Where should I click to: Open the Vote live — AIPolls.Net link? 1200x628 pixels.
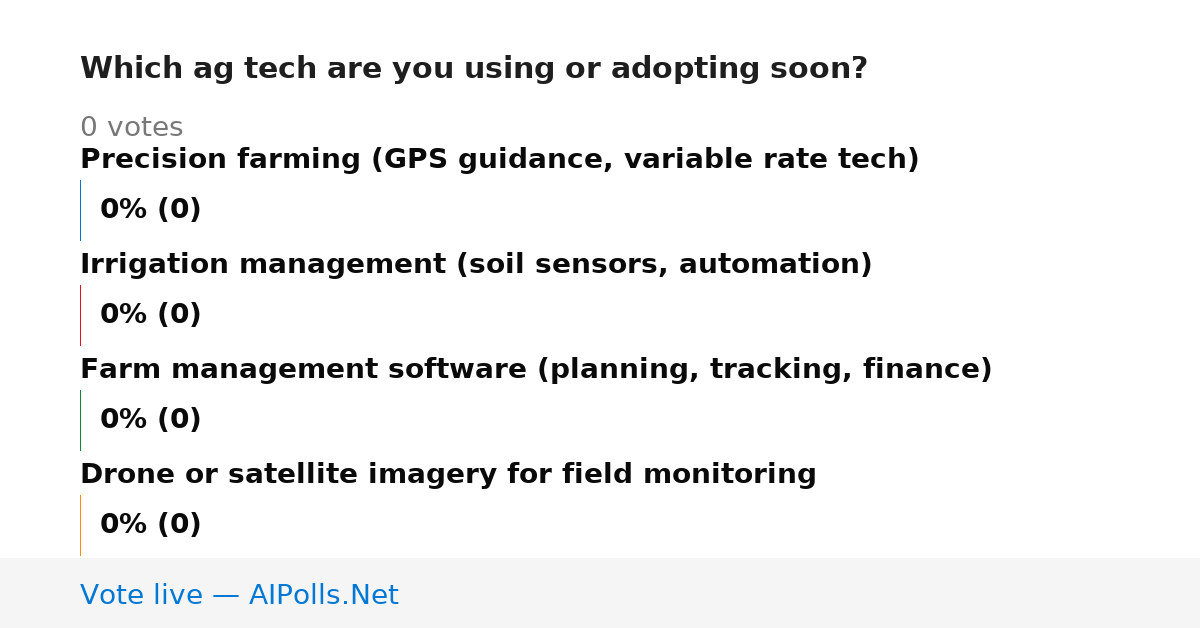pyautogui.click(x=239, y=596)
